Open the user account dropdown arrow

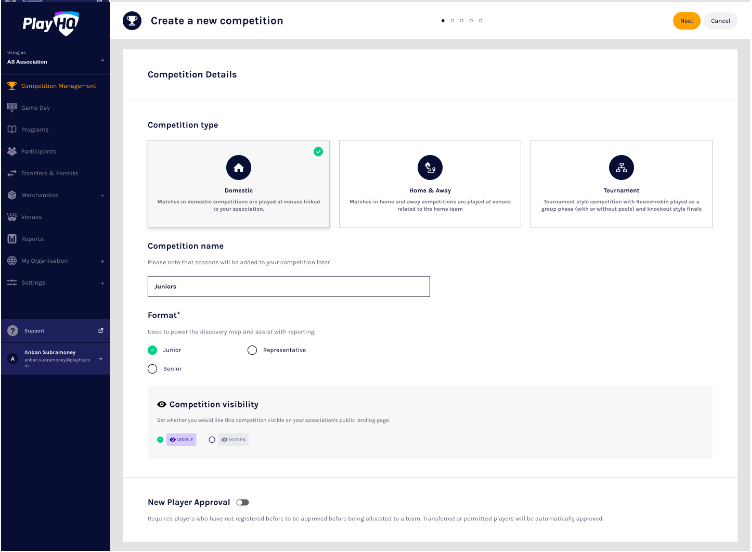[101, 359]
